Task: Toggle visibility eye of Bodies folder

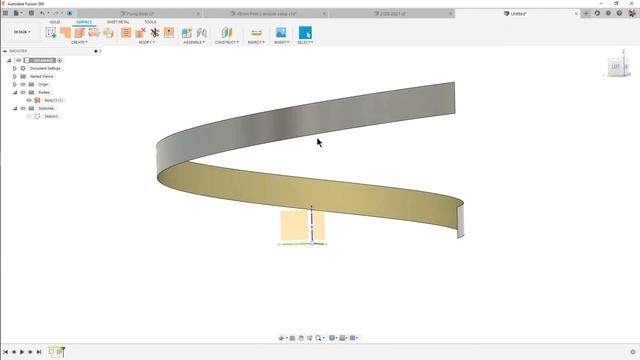Action: tap(23, 92)
